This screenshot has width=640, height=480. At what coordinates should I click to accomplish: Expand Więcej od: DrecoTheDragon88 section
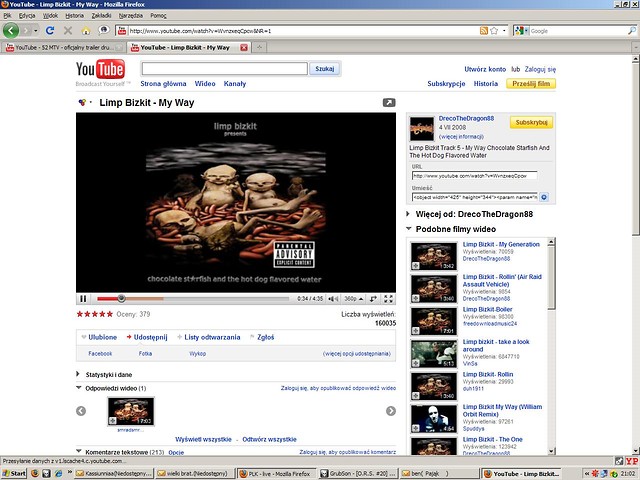[x=408, y=213]
